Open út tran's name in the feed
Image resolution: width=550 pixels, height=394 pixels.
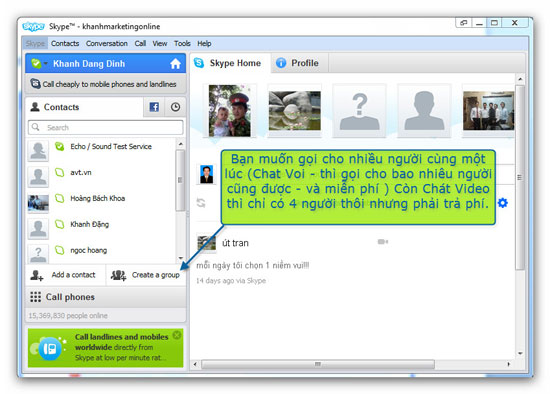pyautogui.click(x=235, y=243)
